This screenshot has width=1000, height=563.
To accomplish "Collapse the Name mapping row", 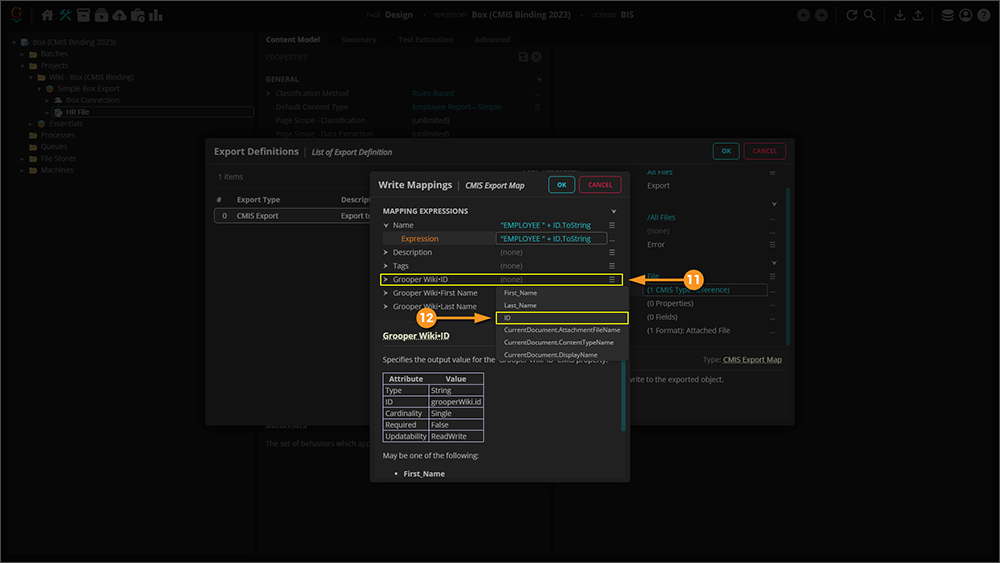I will tap(386, 226).
